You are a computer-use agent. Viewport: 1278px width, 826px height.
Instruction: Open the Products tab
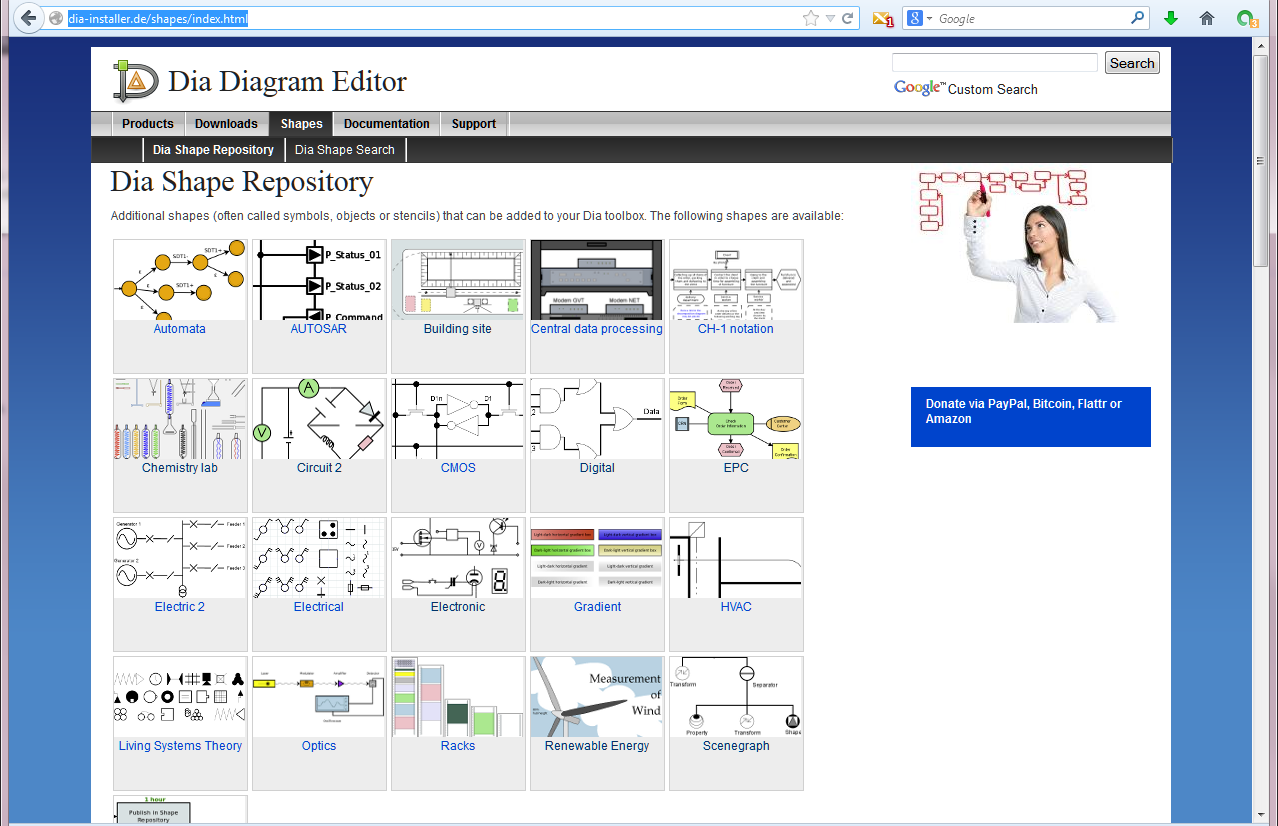tap(148, 124)
